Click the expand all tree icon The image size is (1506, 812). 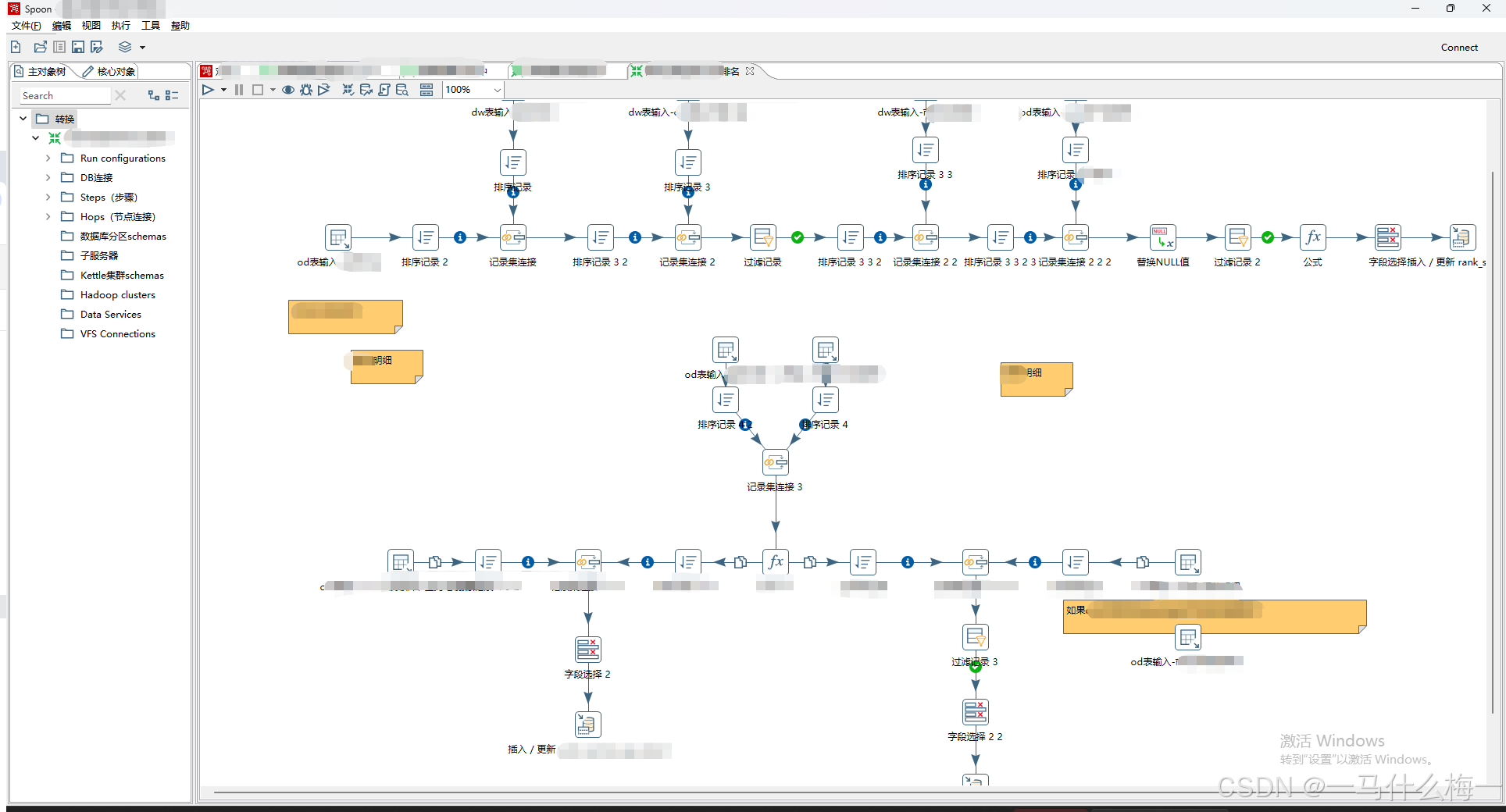(154, 95)
